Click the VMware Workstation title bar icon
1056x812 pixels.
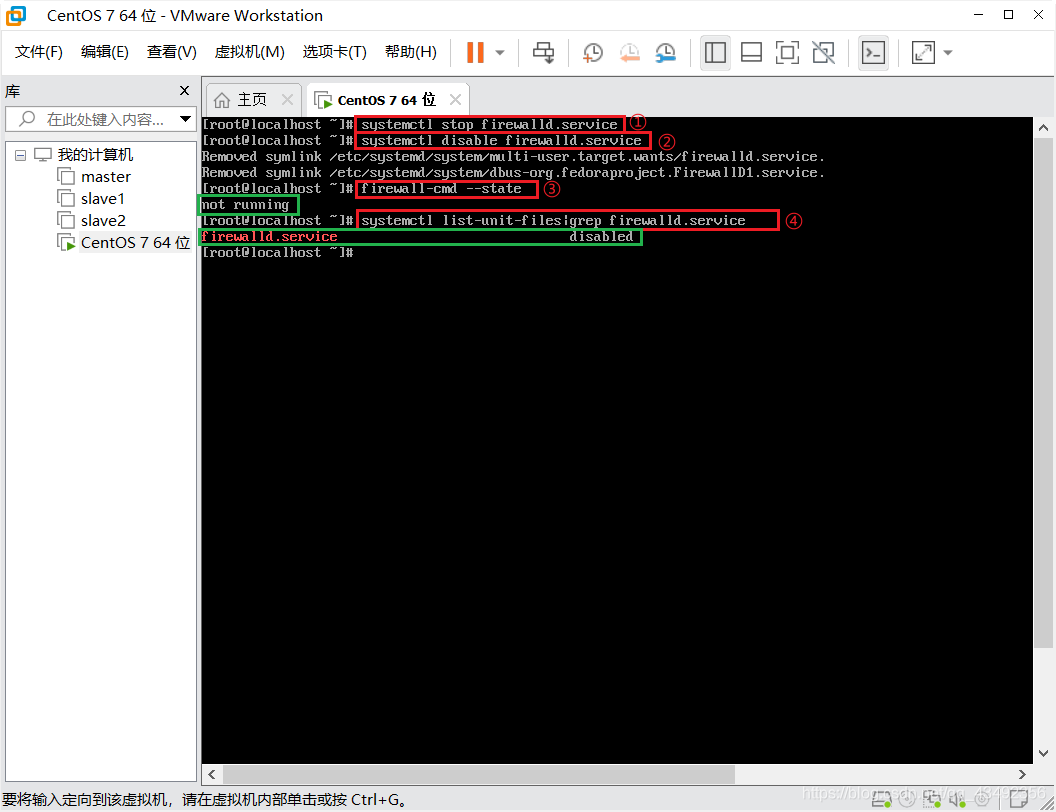click(15, 15)
